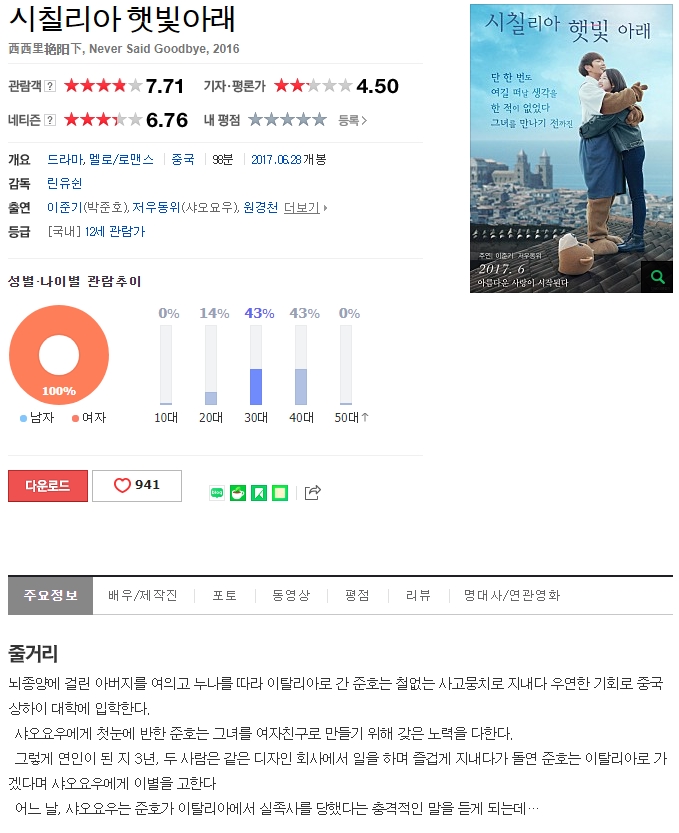
Task: Click the movie poster thumbnail
Action: point(571,148)
